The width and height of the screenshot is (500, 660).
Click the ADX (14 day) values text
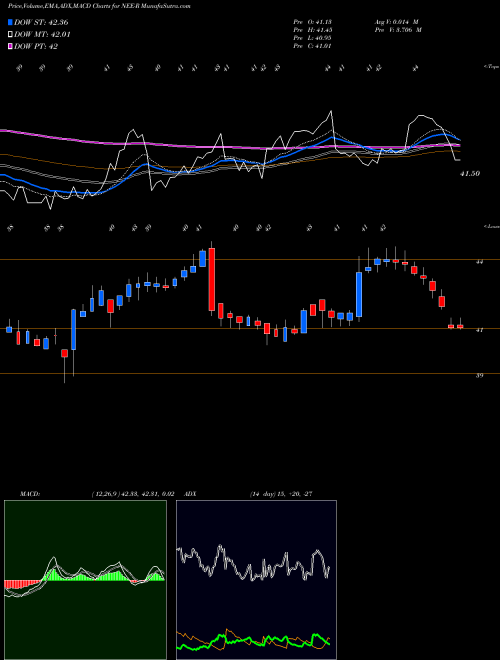tap(281, 494)
